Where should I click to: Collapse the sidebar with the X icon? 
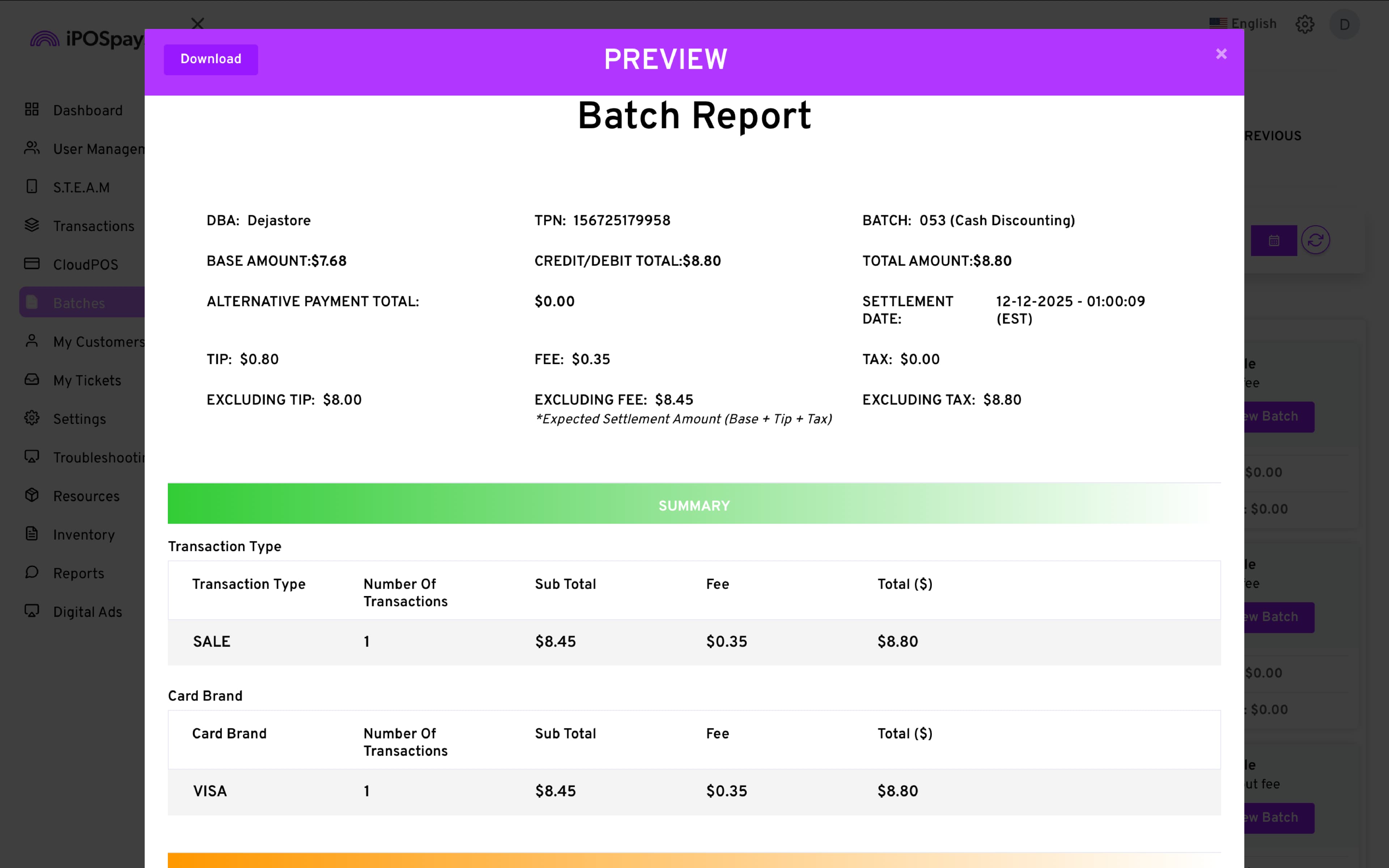tap(197, 24)
